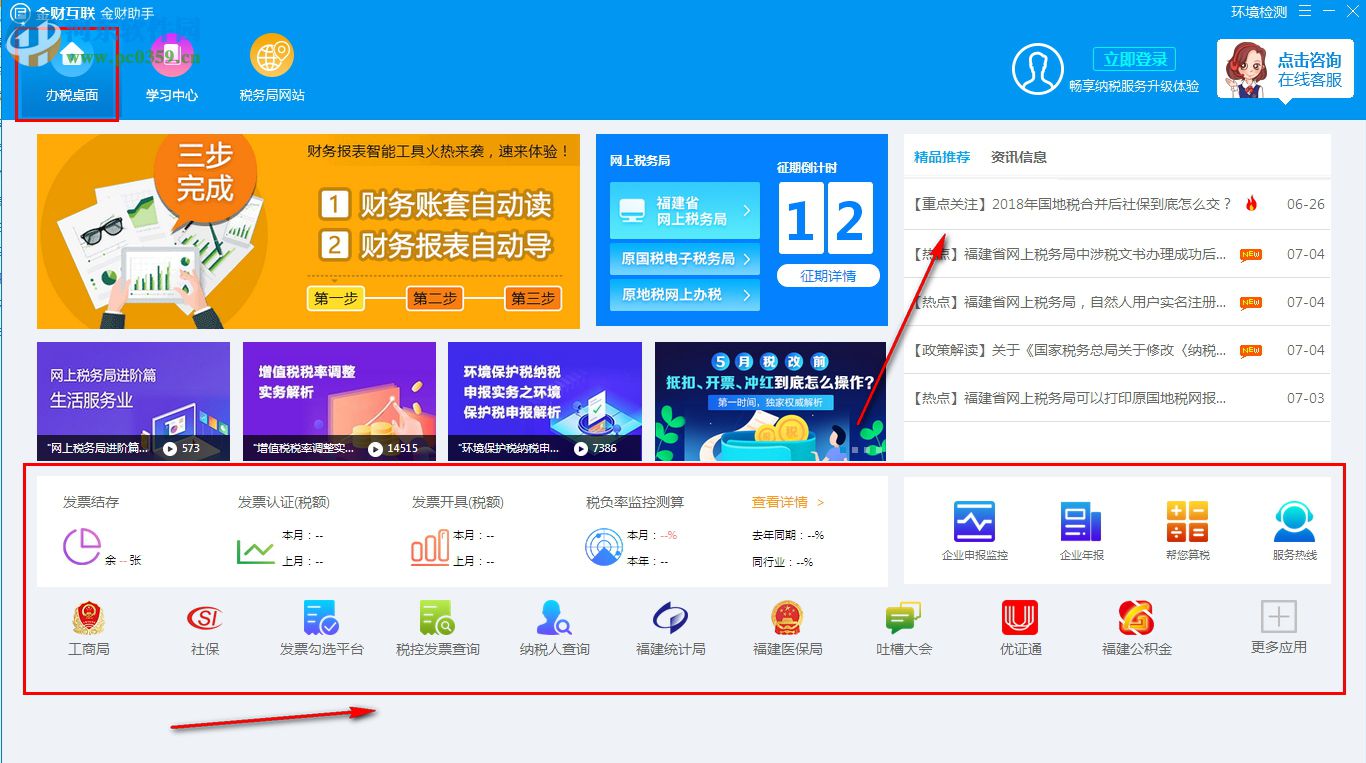Open the 福建公积金 icon
The width and height of the screenshot is (1366, 763).
(x=1136, y=618)
